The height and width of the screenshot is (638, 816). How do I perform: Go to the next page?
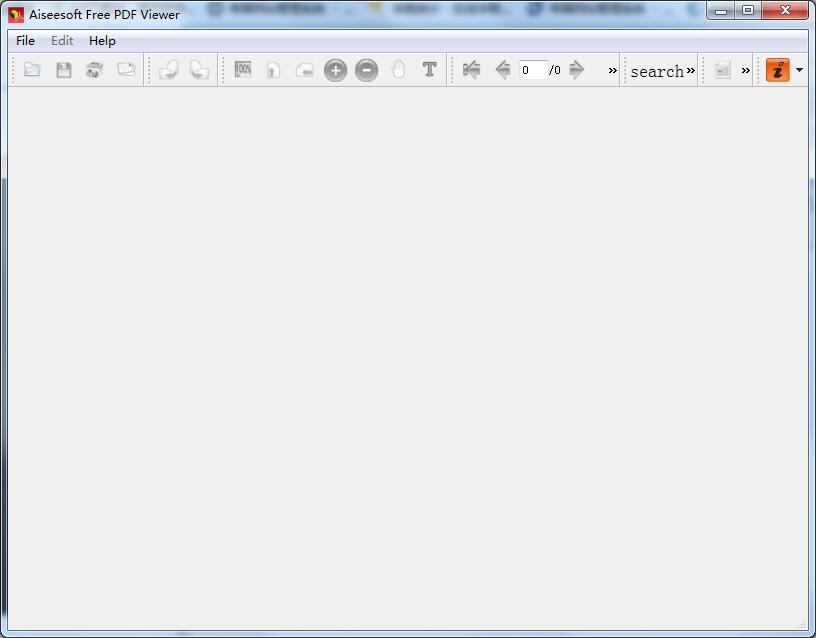tap(577, 70)
